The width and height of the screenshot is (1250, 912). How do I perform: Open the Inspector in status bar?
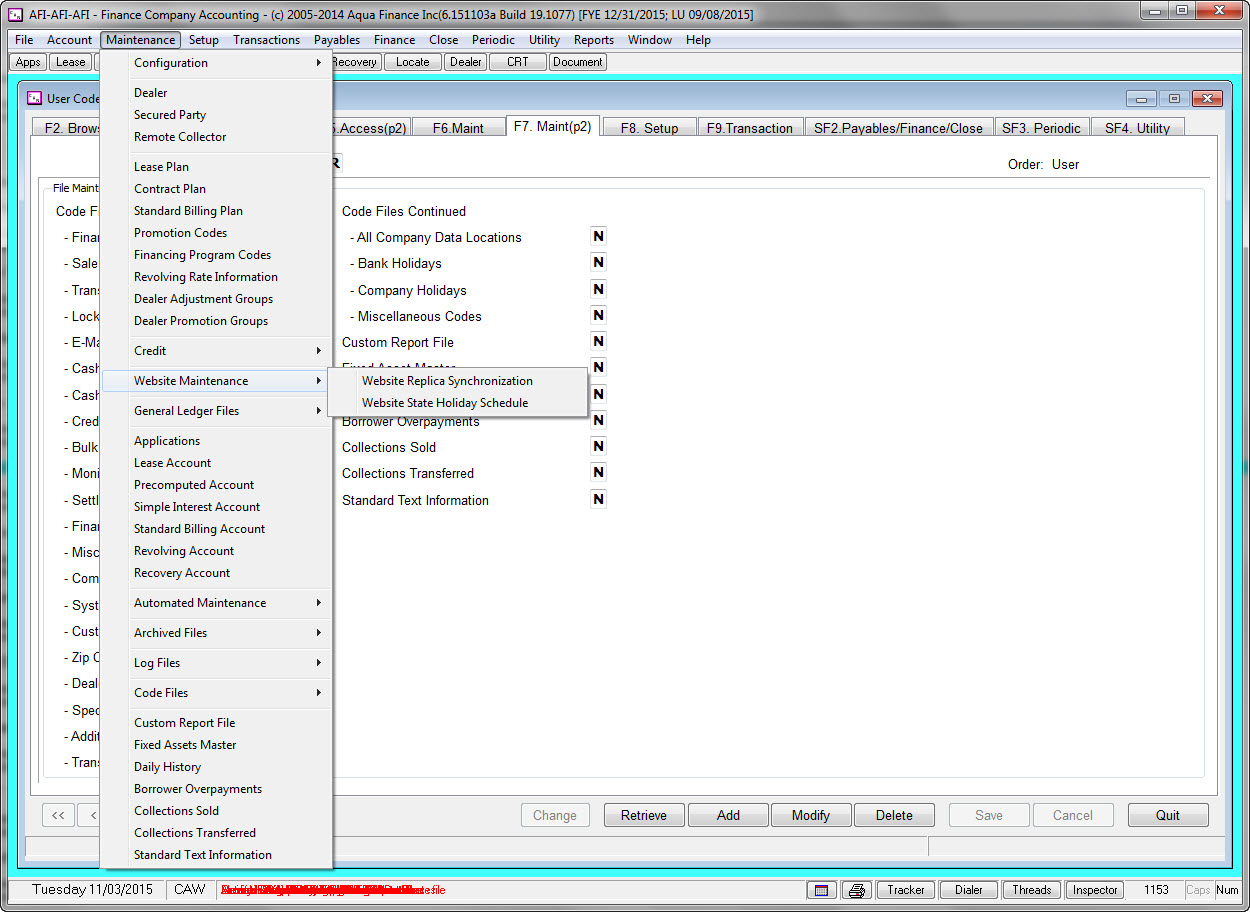[1095, 890]
